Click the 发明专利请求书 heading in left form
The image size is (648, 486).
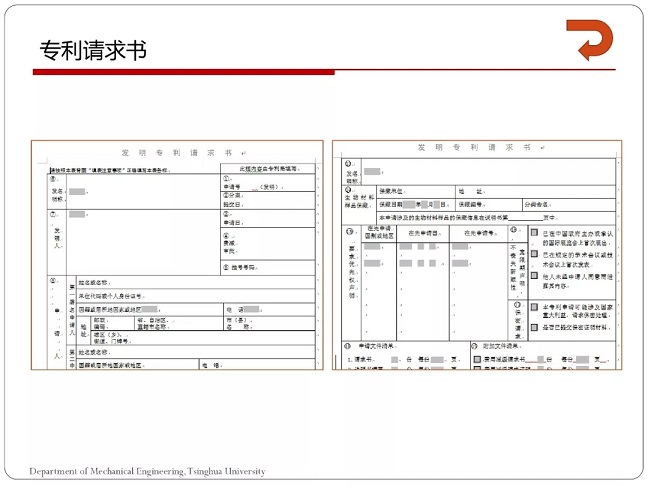click(x=176, y=153)
